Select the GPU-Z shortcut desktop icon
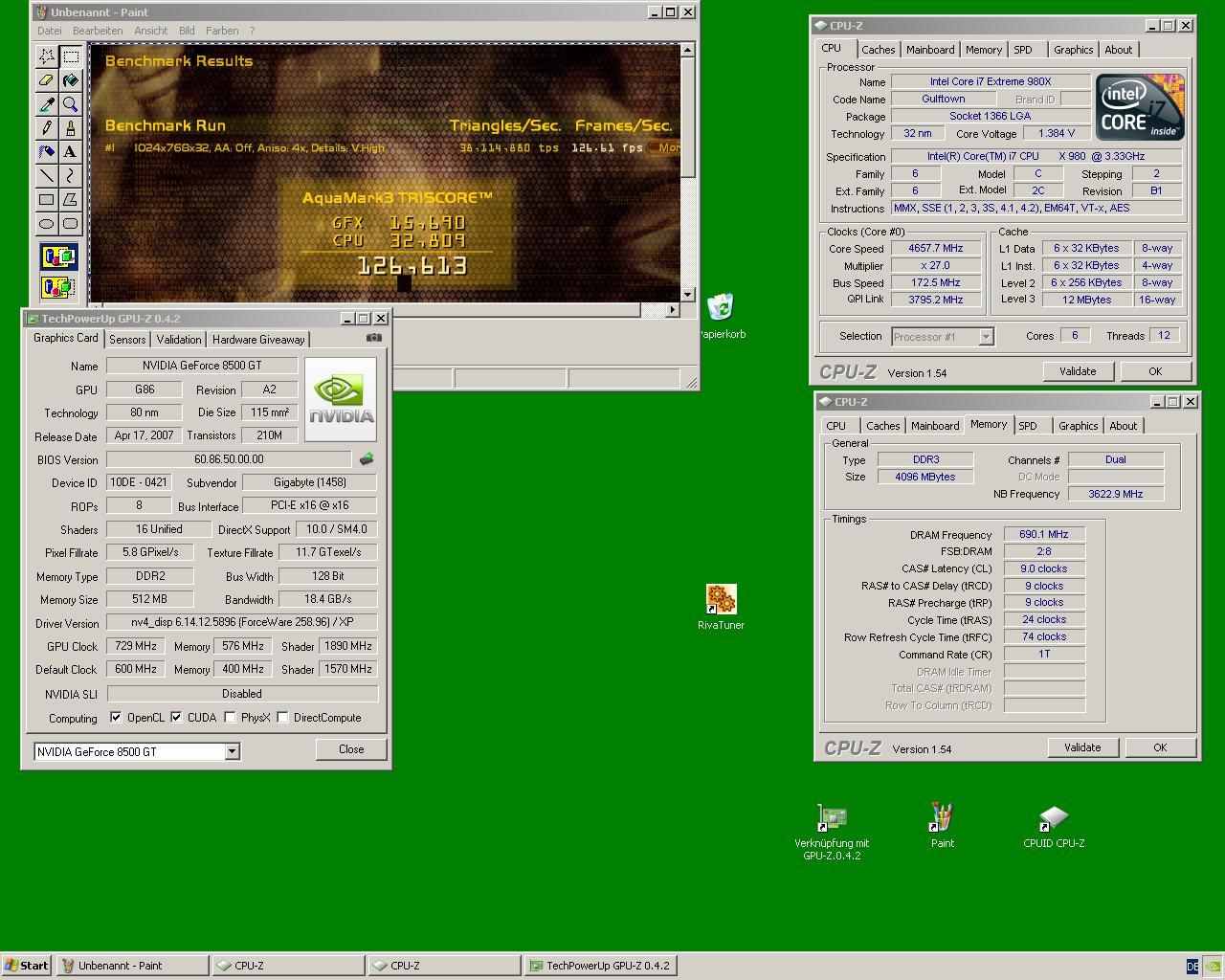Viewport: 1225px width, 980px height. tap(832, 832)
